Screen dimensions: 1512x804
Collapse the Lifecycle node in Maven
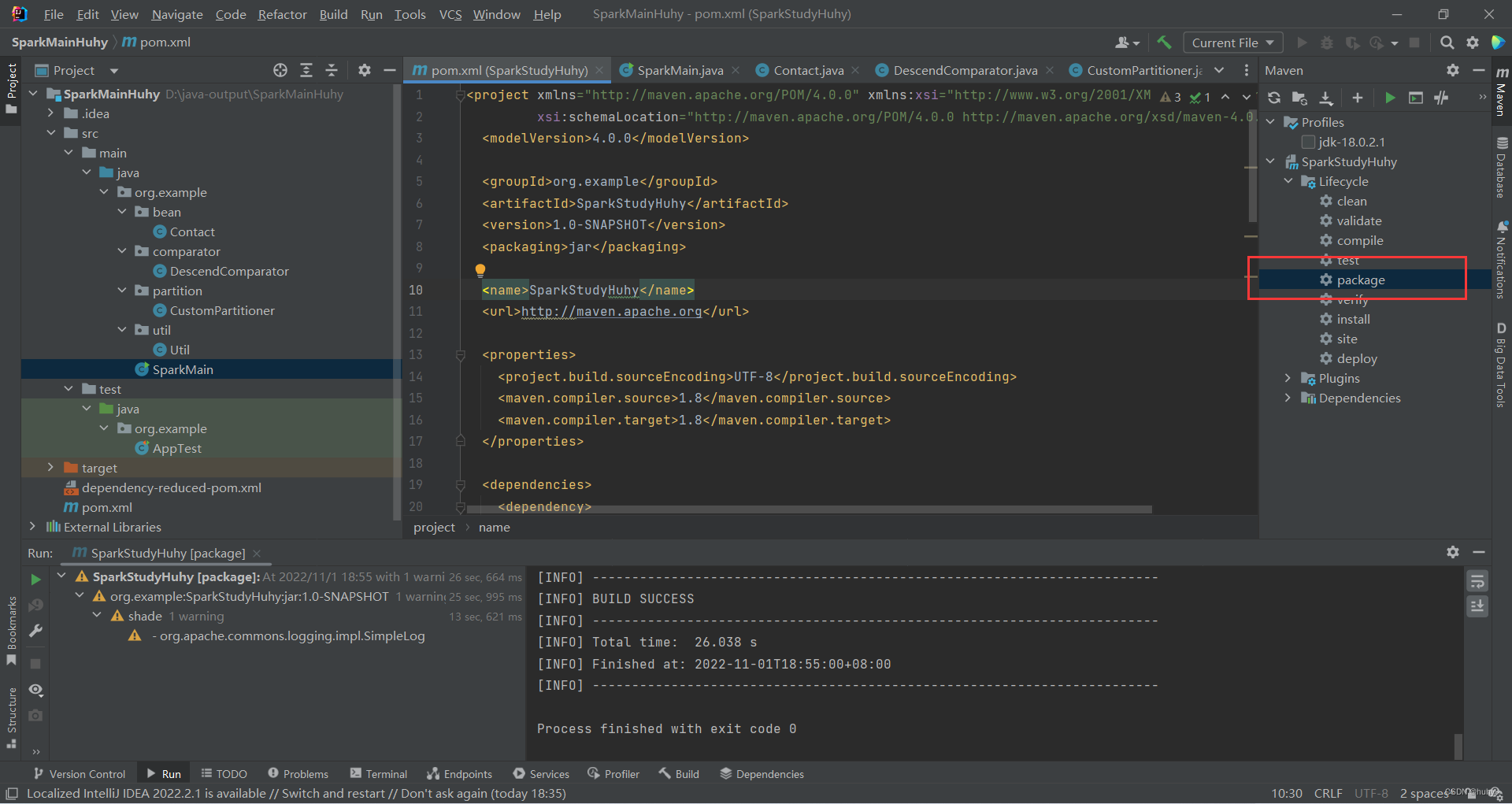[x=1288, y=181]
